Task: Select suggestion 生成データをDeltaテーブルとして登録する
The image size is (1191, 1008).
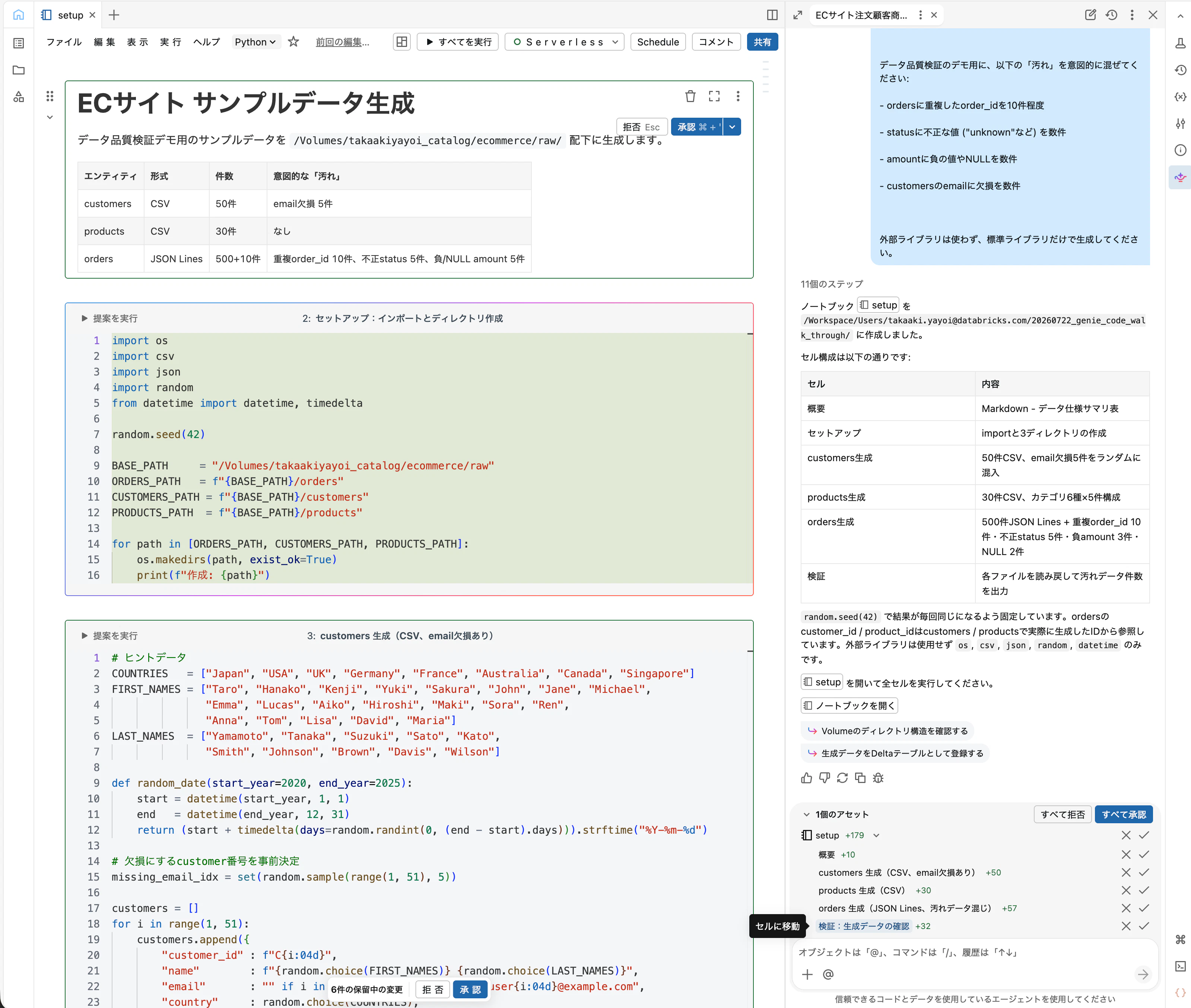Action: [895, 753]
